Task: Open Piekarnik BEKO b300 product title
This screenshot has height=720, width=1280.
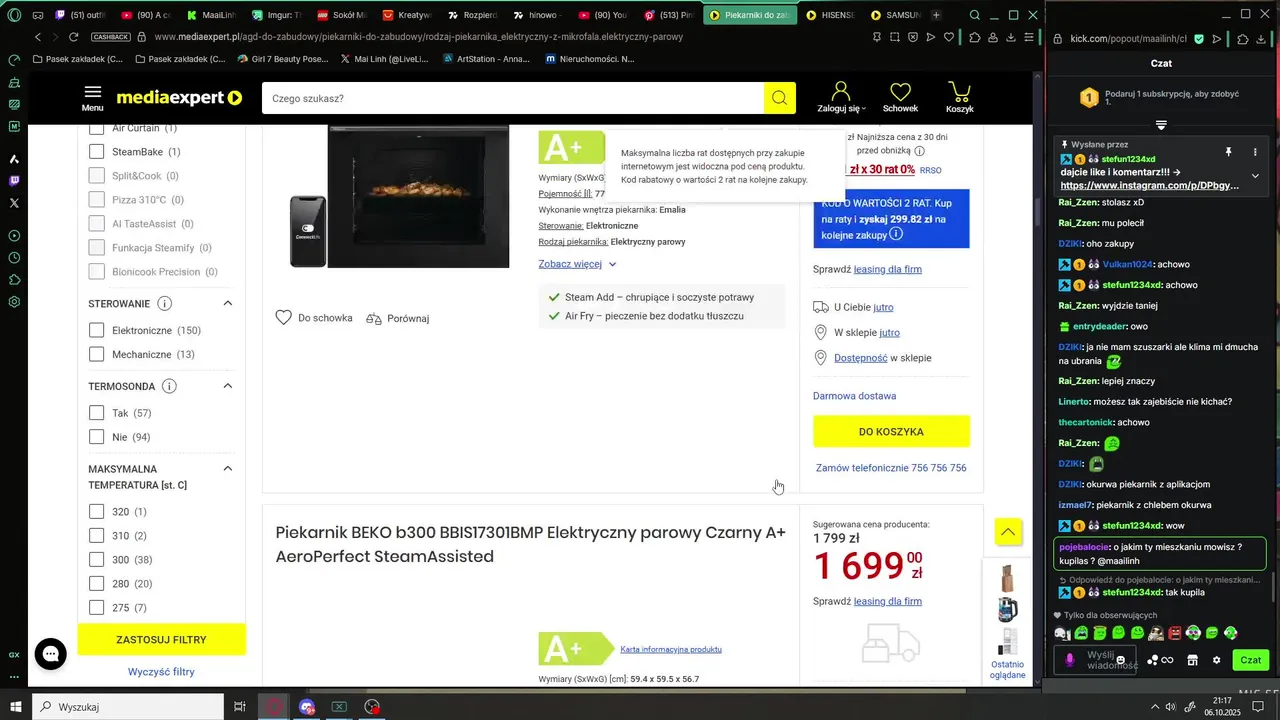Action: 531,544
